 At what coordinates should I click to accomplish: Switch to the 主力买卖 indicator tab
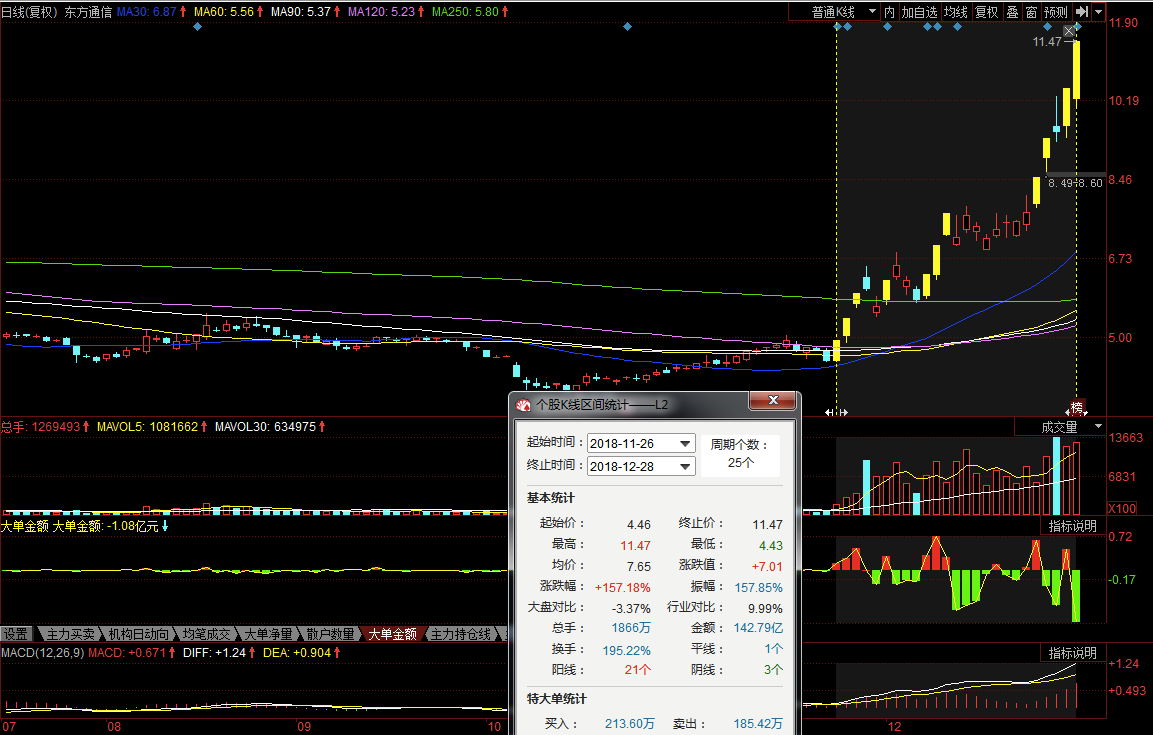tap(70, 634)
